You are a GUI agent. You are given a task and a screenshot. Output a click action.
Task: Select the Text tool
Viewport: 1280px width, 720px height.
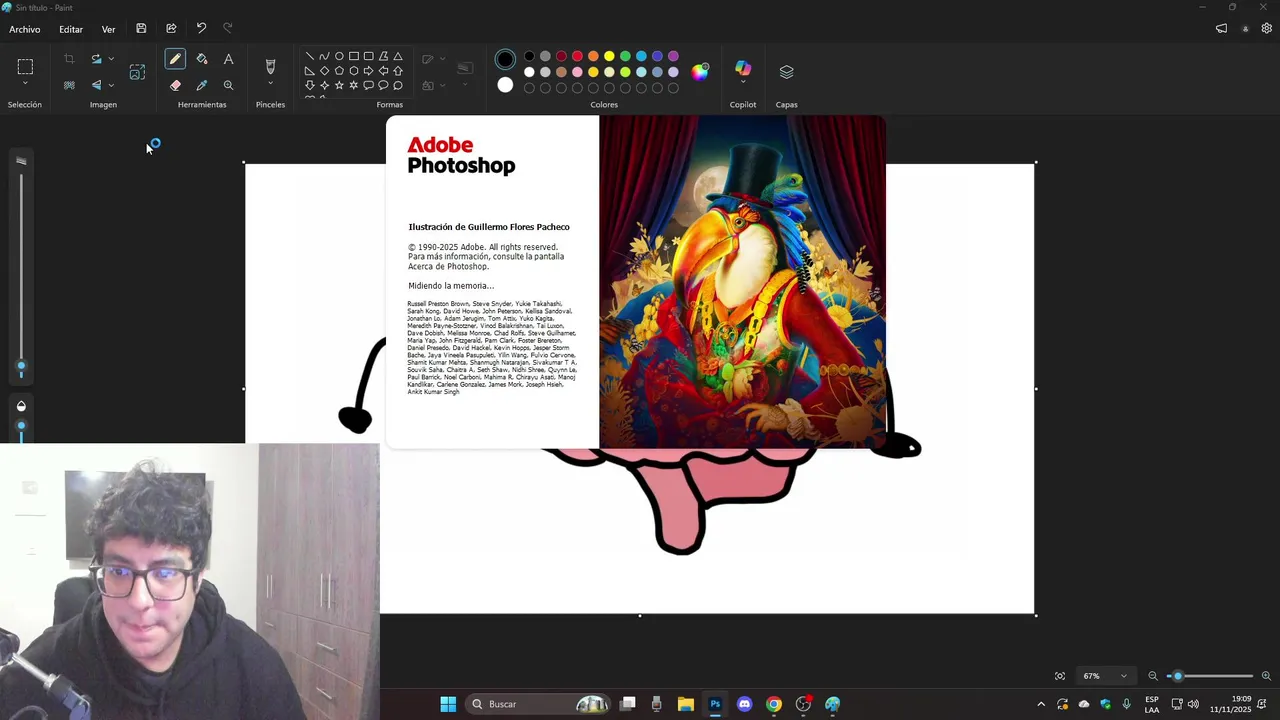point(228,60)
